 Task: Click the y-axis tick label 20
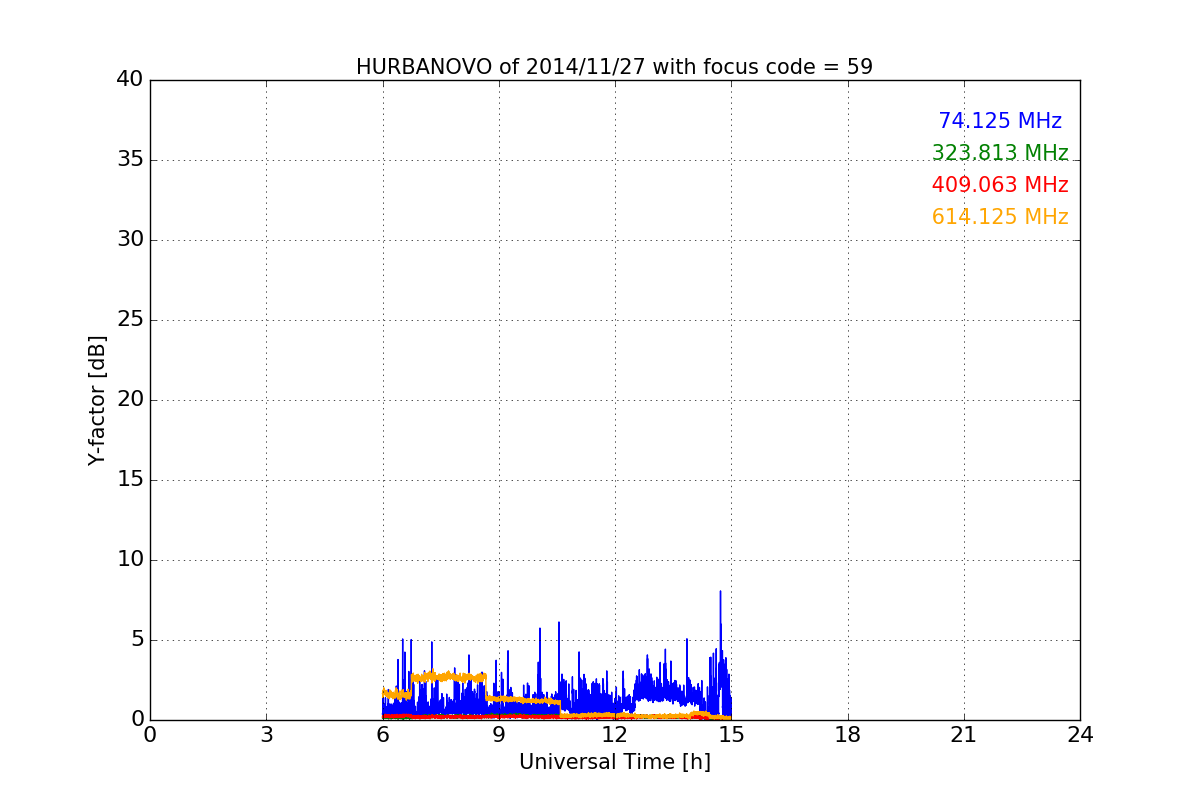tap(130, 400)
